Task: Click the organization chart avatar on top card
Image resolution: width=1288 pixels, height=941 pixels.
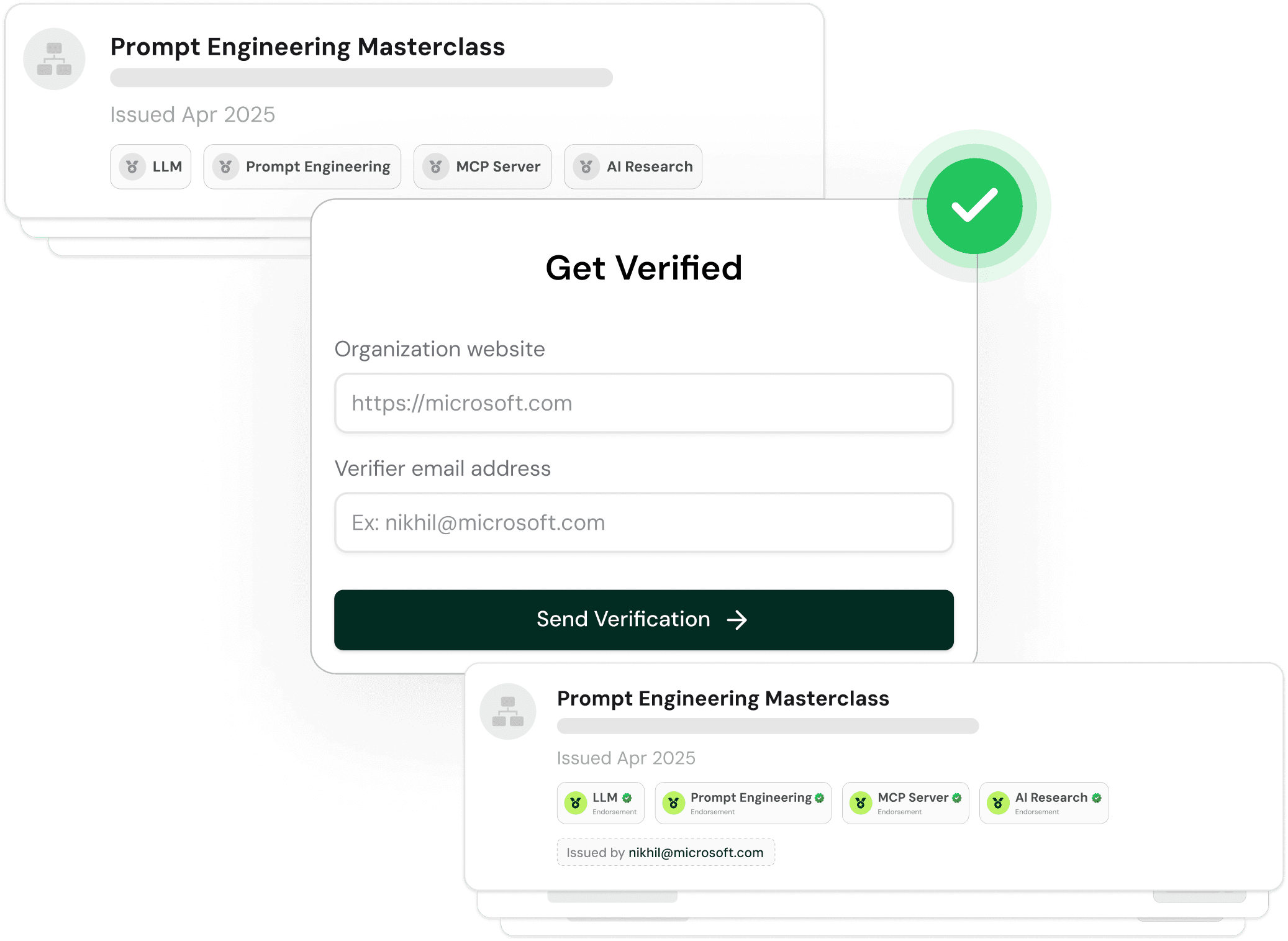Action: pos(53,58)
